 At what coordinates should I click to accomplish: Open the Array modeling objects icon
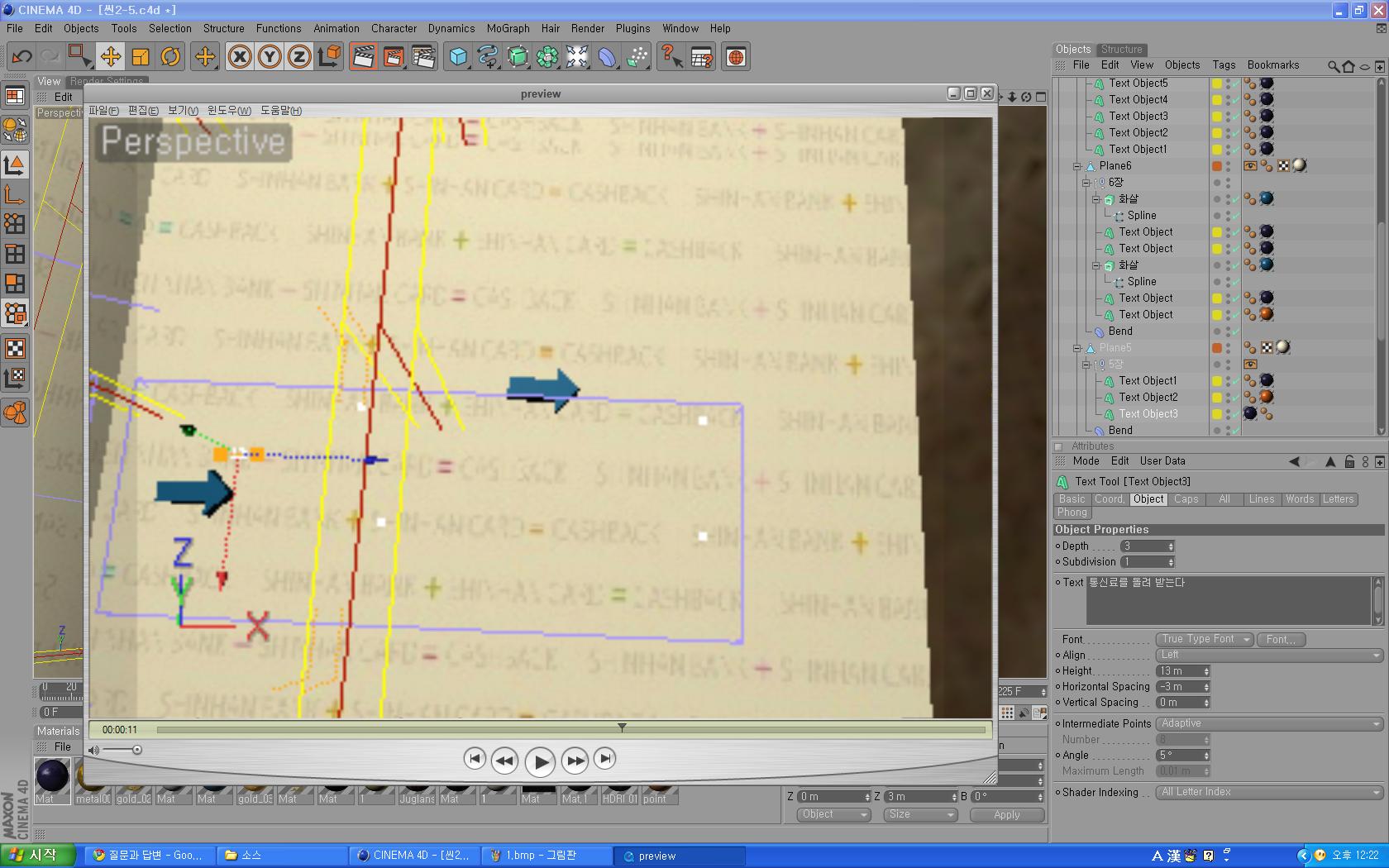point(547,57)
